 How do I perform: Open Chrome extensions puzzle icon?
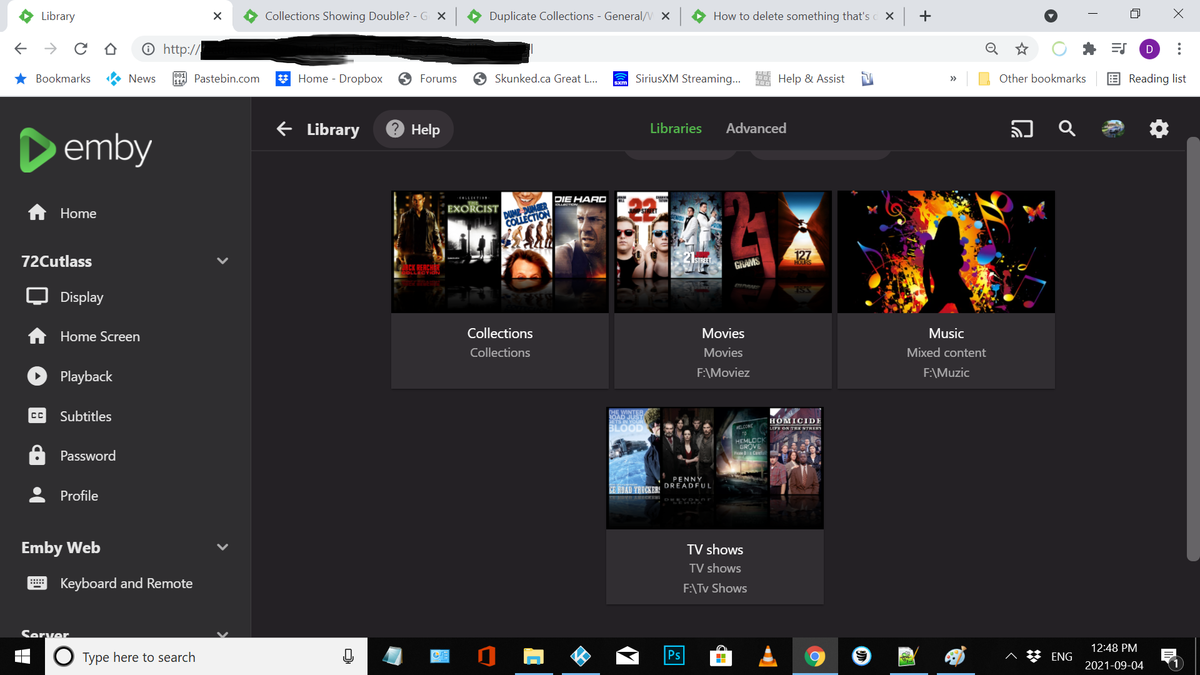click(x=1090, y=49)
